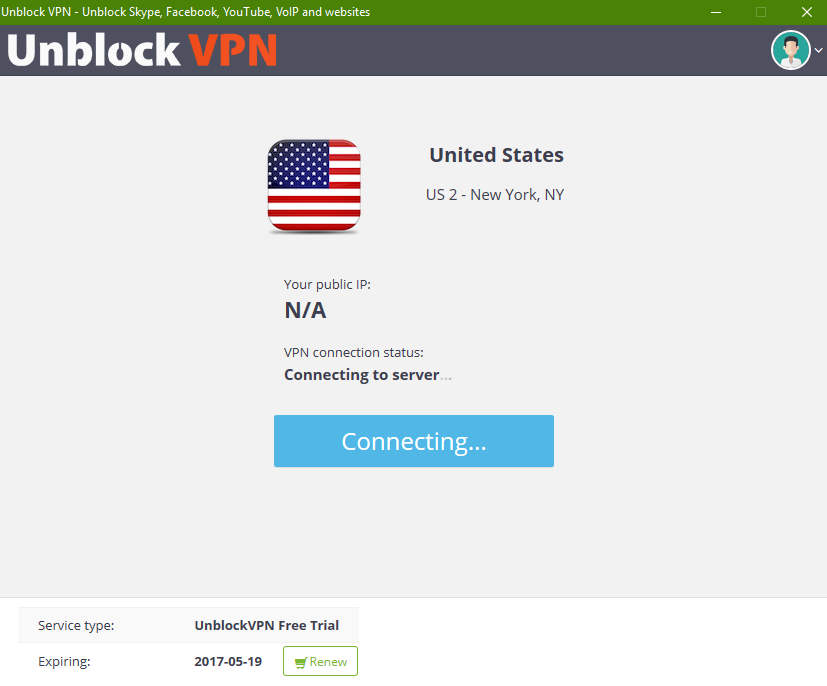The width and height of the screenshot is (827, 686).
Task: Click the shopping cart icon on Renew
Action: click(299, 662)
